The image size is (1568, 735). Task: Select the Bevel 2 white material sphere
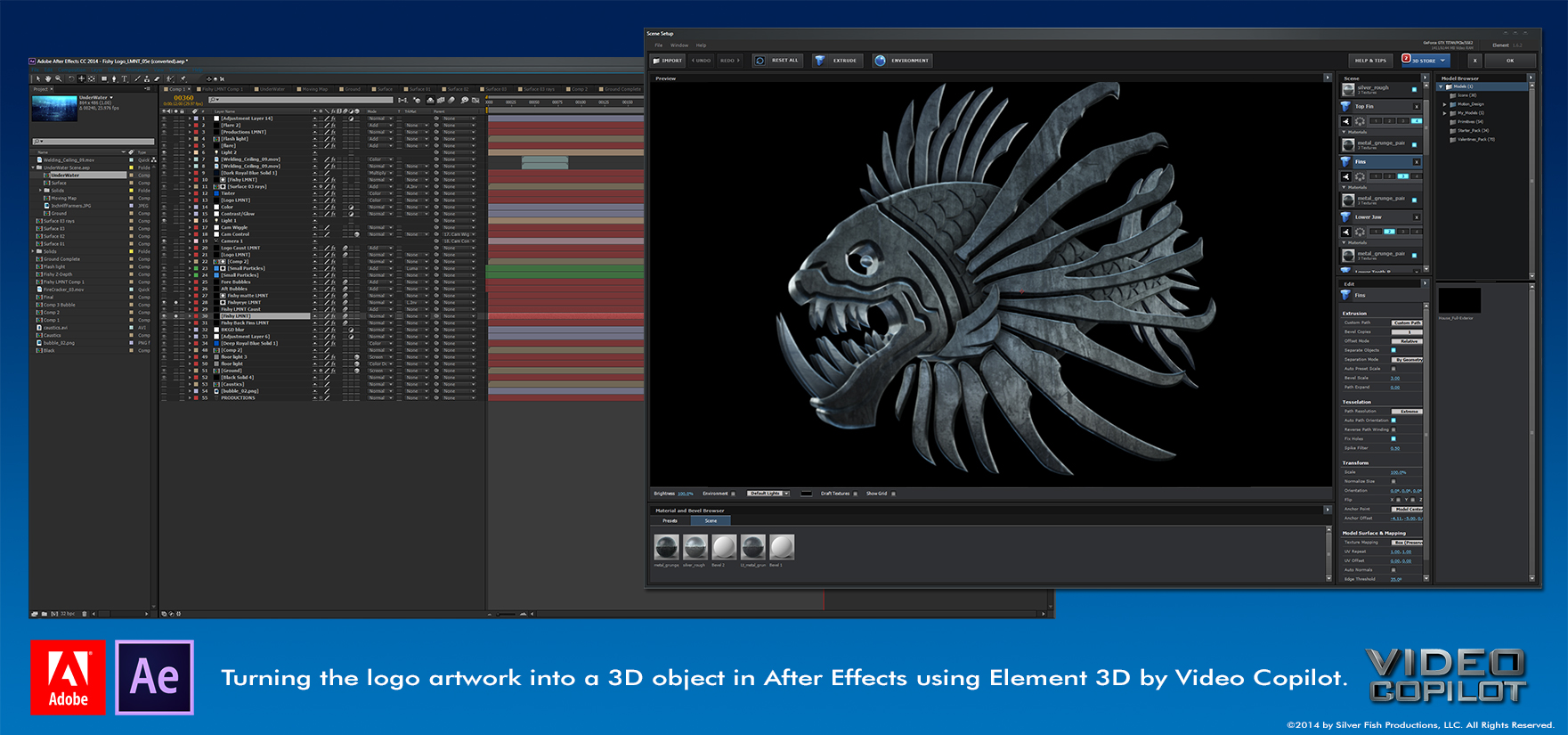[724, 546]
